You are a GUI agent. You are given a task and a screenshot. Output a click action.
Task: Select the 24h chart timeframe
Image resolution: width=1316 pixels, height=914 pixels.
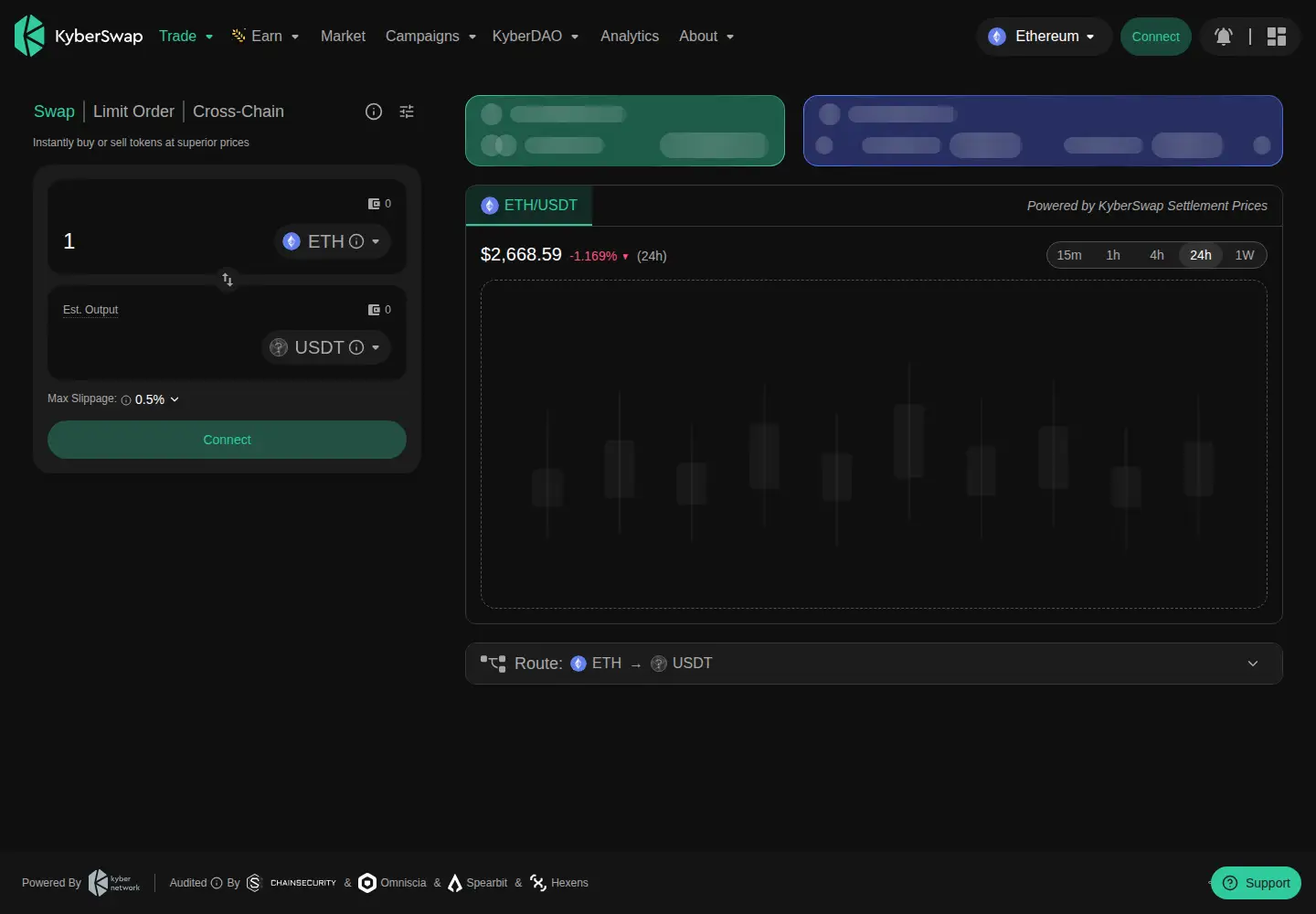1201,255
